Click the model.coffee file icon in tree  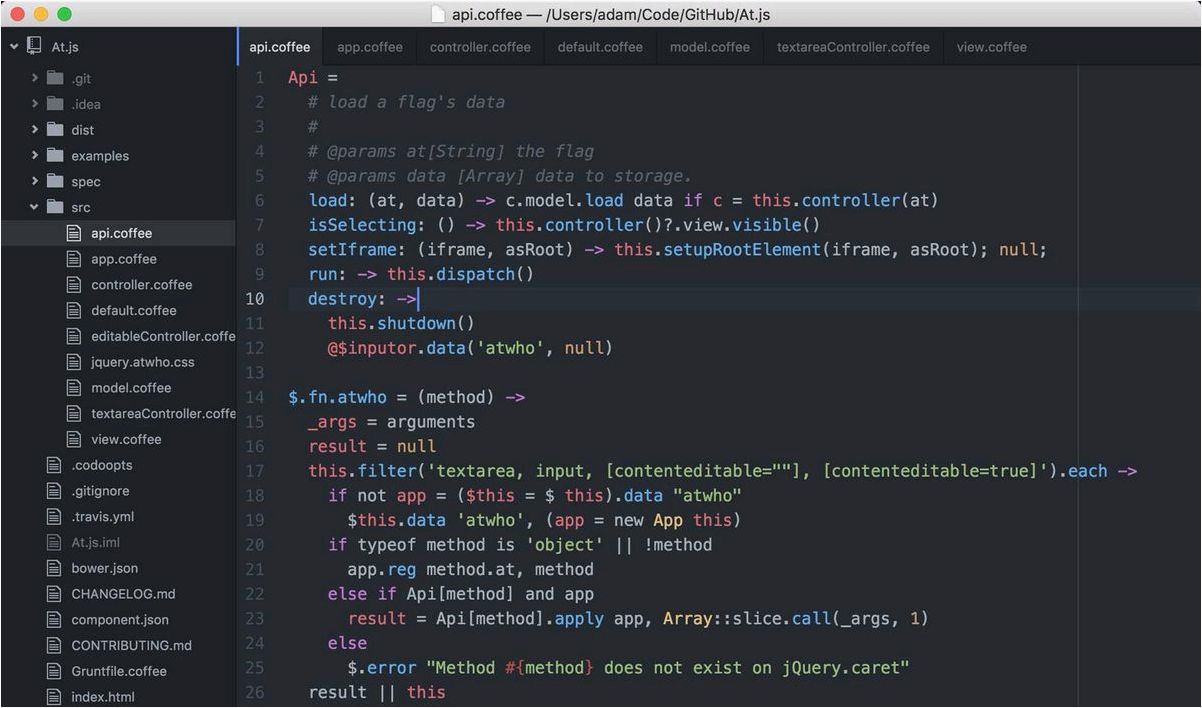(73, 388)
